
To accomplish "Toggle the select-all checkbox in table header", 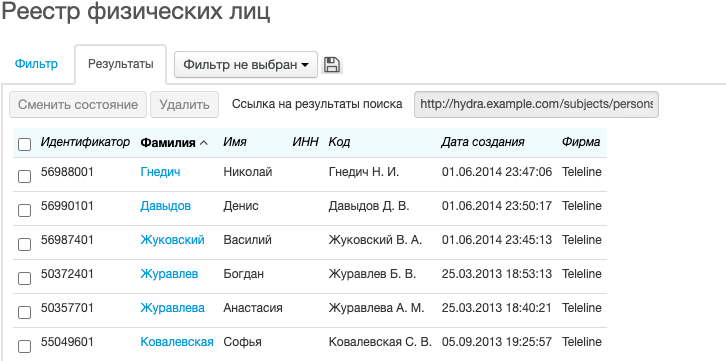I will pyautogui.click(x=24, y=144).
